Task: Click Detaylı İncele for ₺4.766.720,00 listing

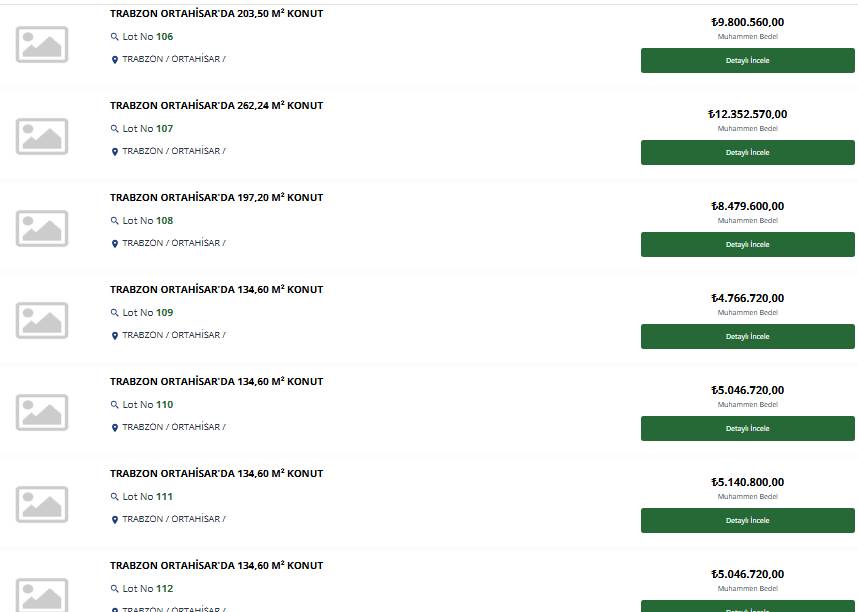Action: coord(747,336)
